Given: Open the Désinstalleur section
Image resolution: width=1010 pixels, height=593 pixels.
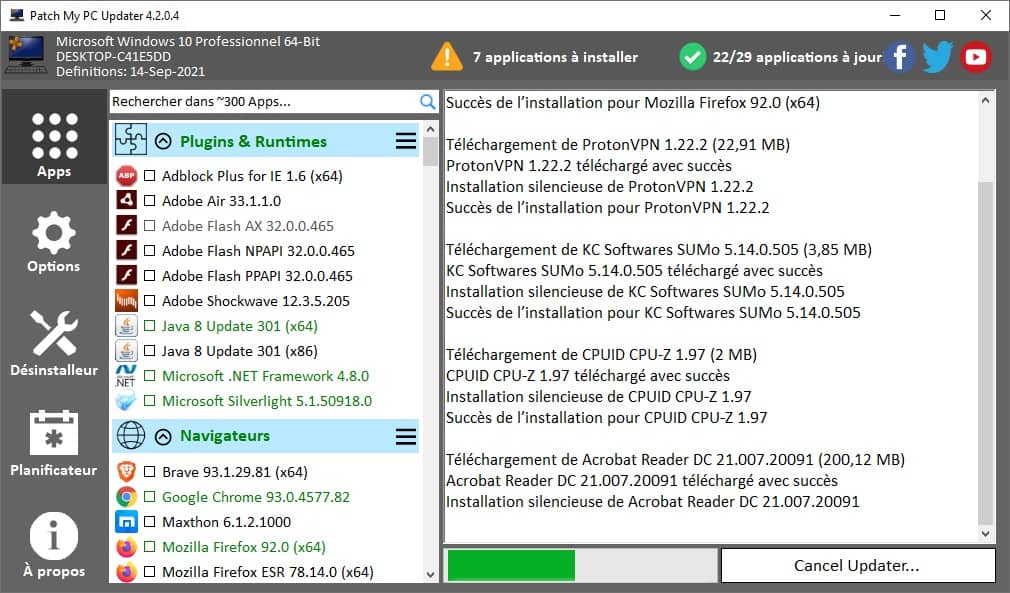Looking at the screenshot, I should pyautogui.click(x=54, y=343).
